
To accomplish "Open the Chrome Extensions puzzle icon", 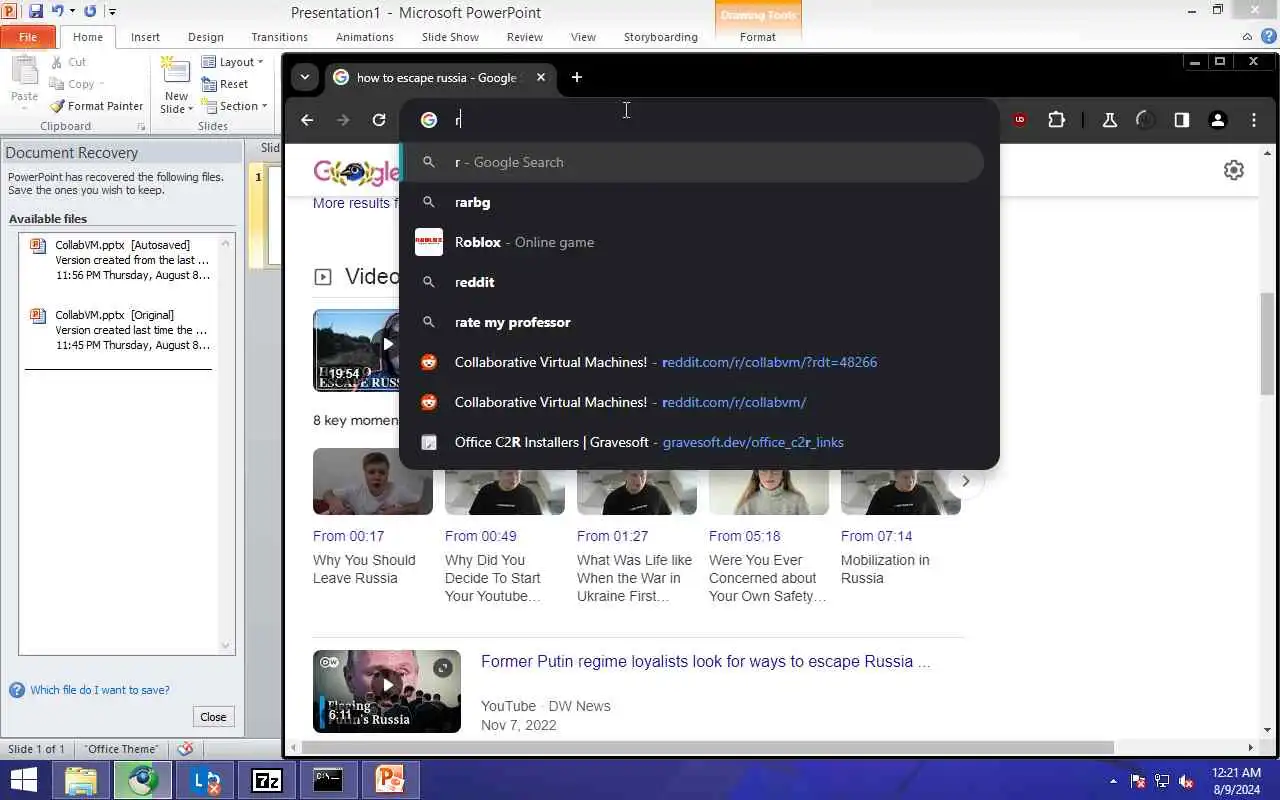I will (x=1056, y=120).
